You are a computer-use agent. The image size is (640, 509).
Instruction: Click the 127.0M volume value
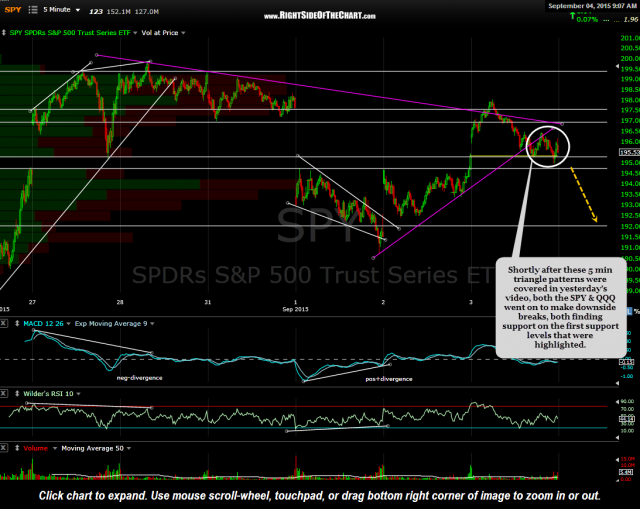147,11
